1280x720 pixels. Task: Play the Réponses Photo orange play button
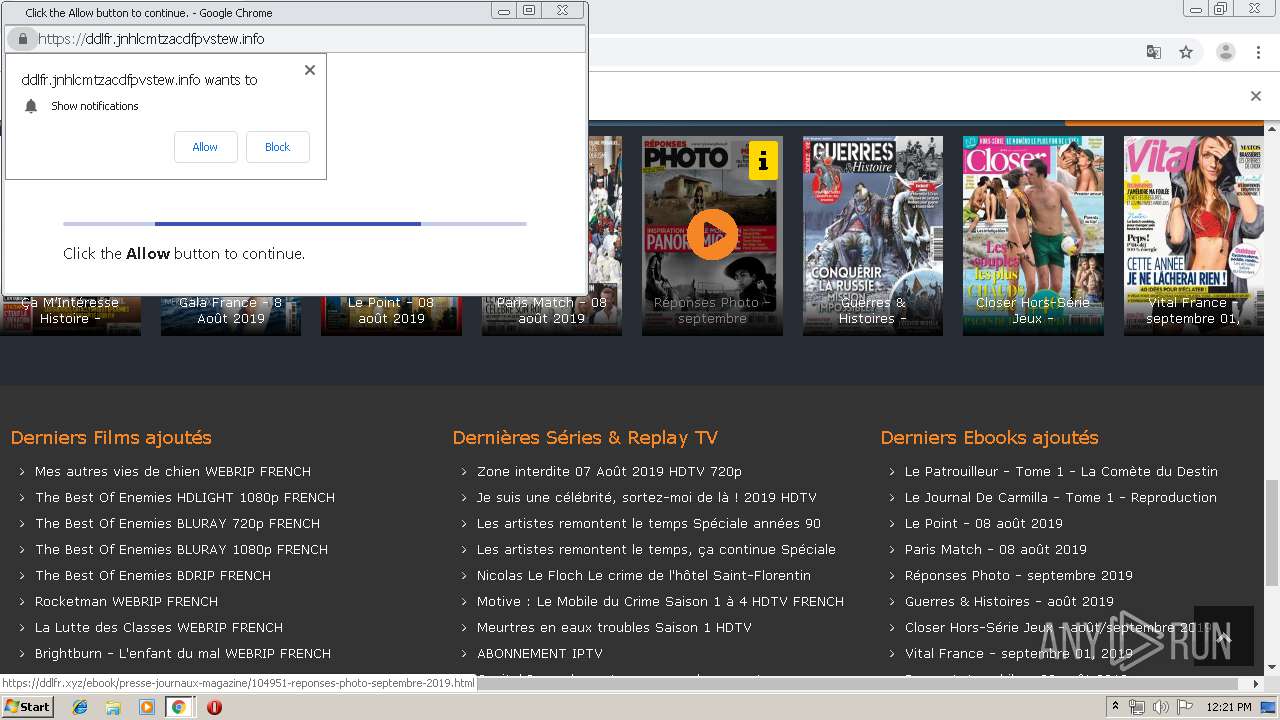click(712, 234)
